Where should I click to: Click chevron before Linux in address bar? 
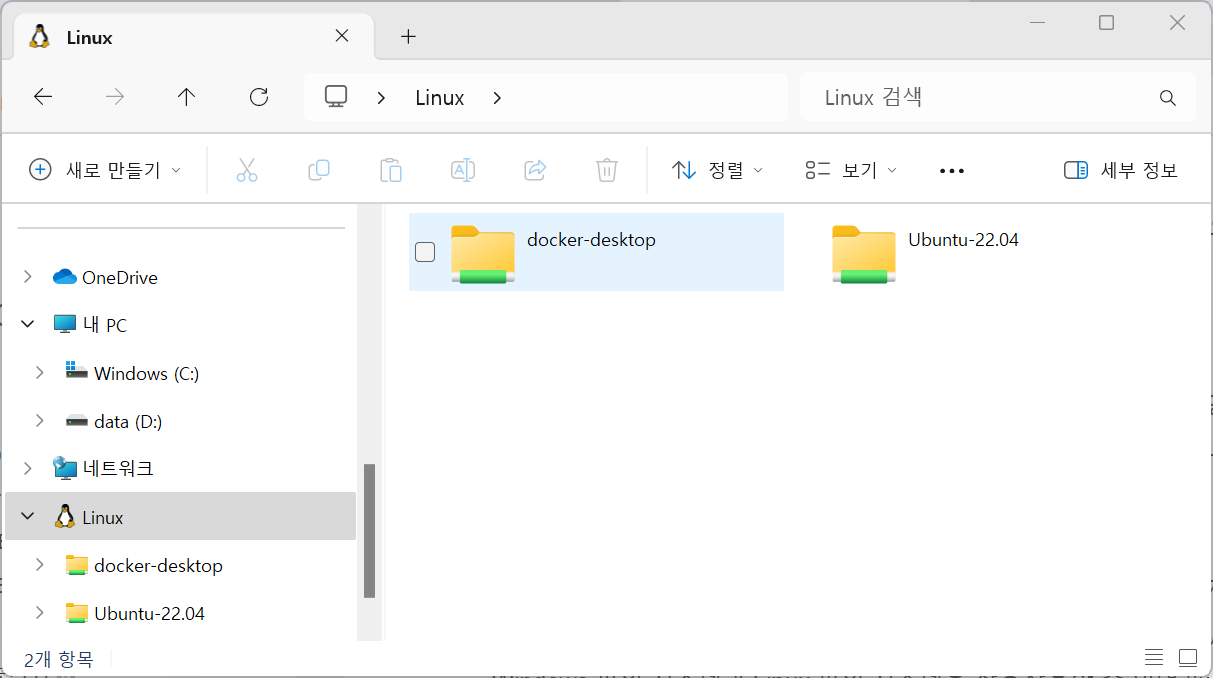(x=381, y=98)
